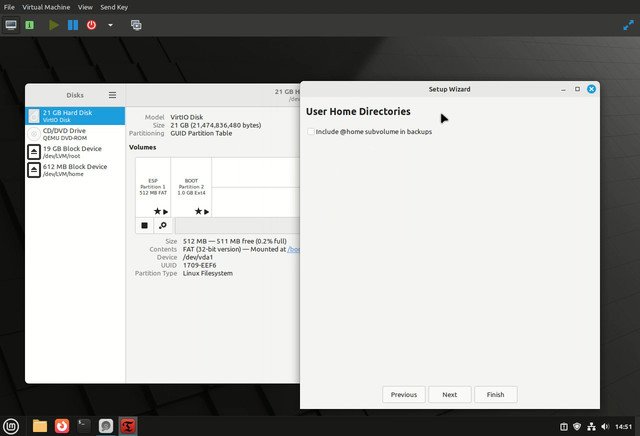Open the Virtual Machine menu

(x=46, y=7)
